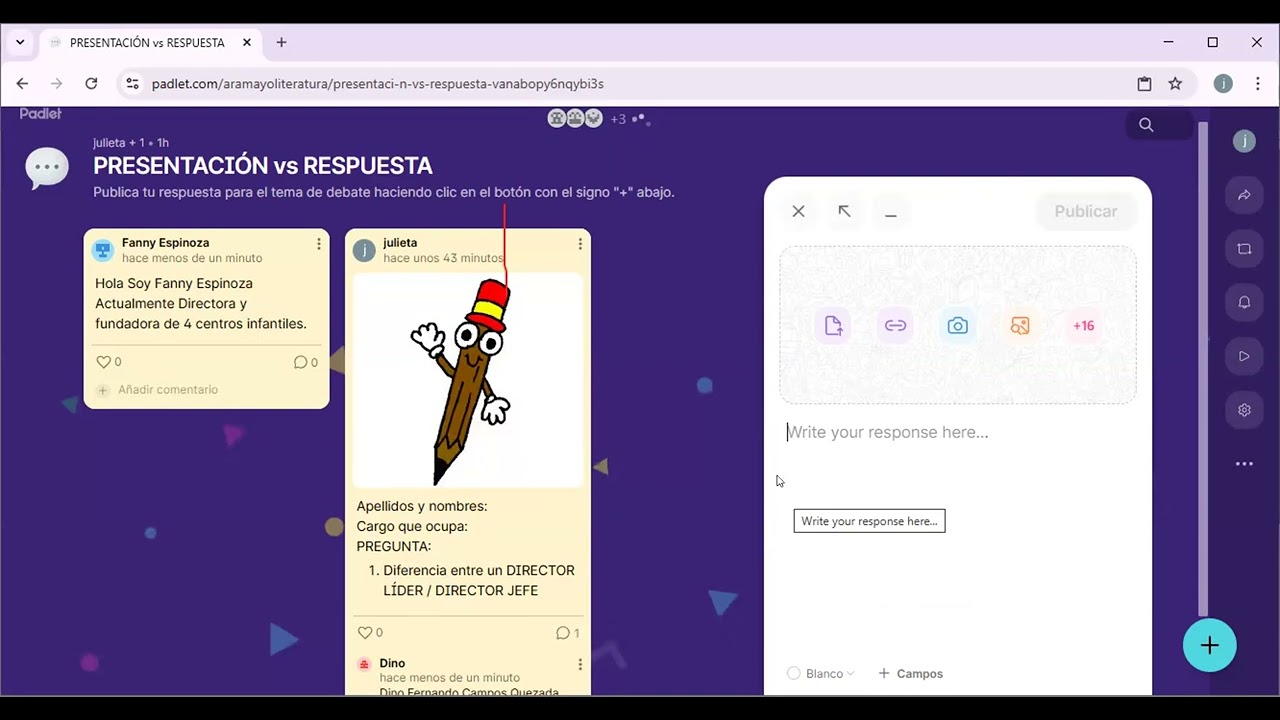Start the slideshow play icon
The image size is (1280, 720).
click(x=1244, y=356)
